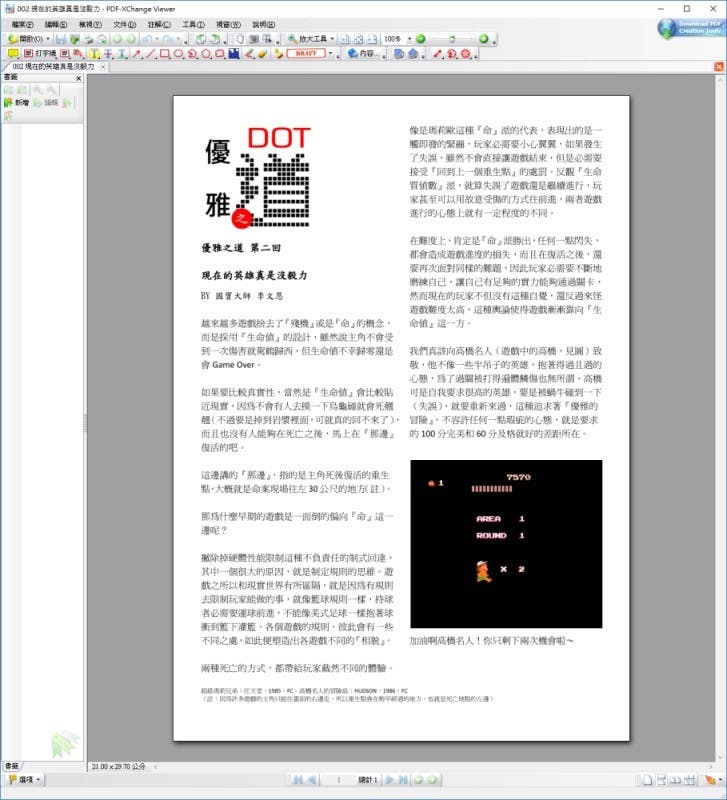Select the 書籤 tab at panel bottom
Image resolution: width=727 pixels, height=800 pixels.
tap(12, 766)
